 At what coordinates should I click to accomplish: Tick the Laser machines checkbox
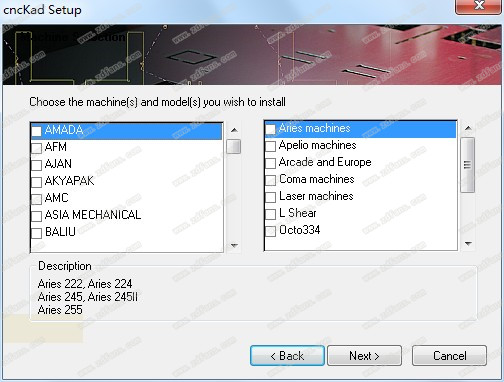(x=271, y=197)
